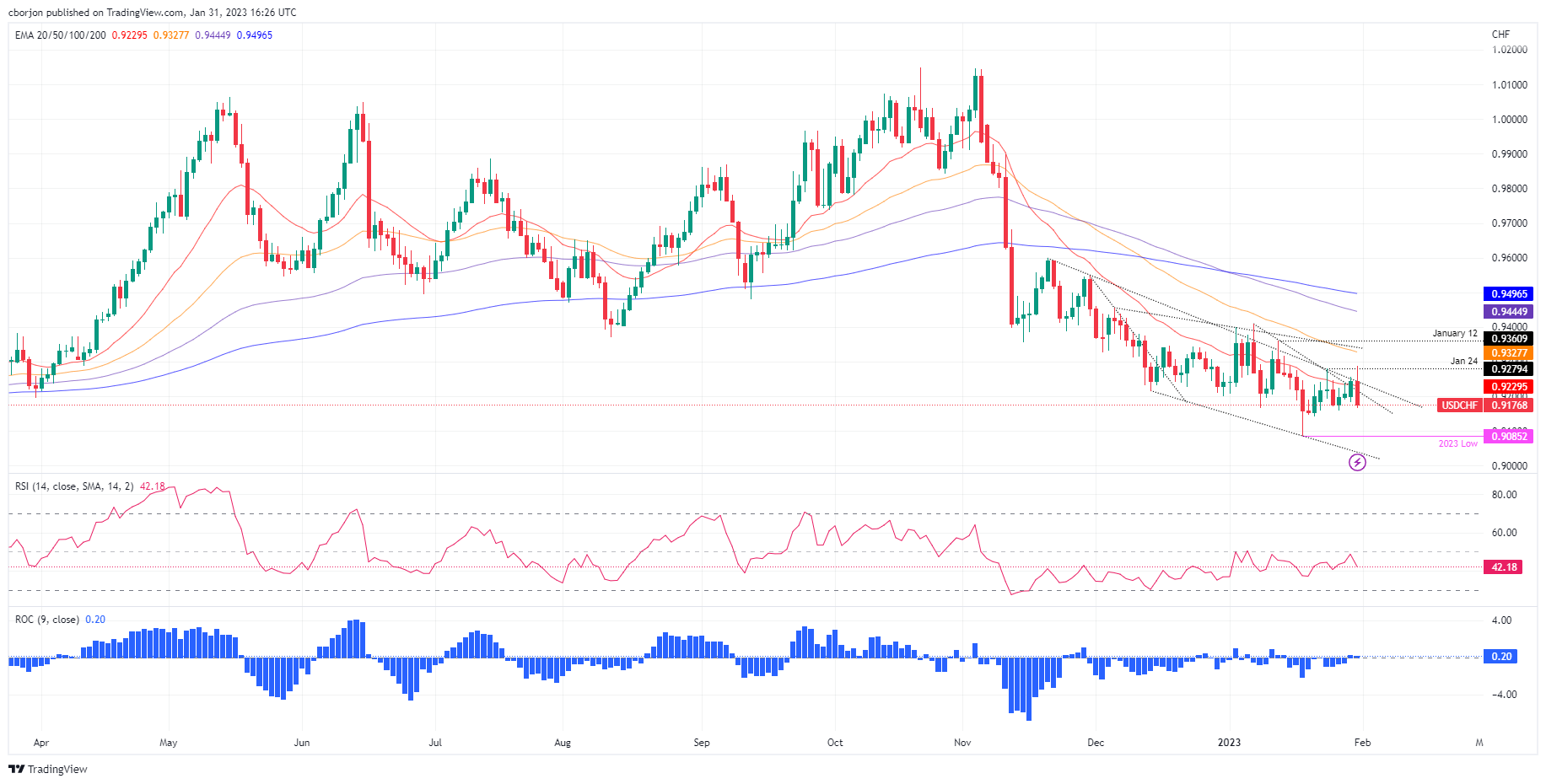Click the red 0.92295 EMA price tag
The image size is (1546, 784).
pyautogui.click(x=1509, y=387)
